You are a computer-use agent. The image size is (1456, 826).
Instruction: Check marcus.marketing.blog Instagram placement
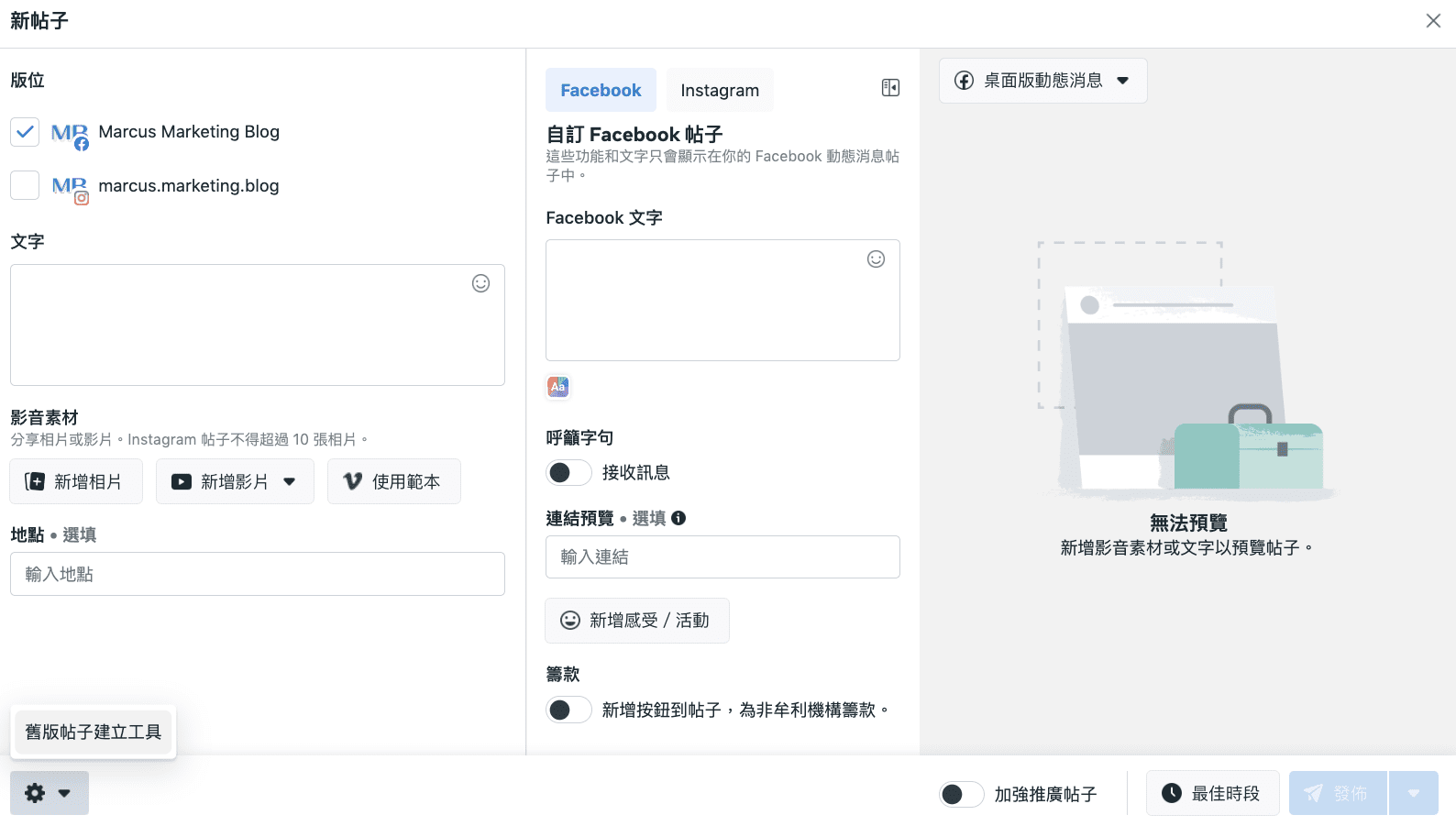pyautogui.click(x=25, y=185)
